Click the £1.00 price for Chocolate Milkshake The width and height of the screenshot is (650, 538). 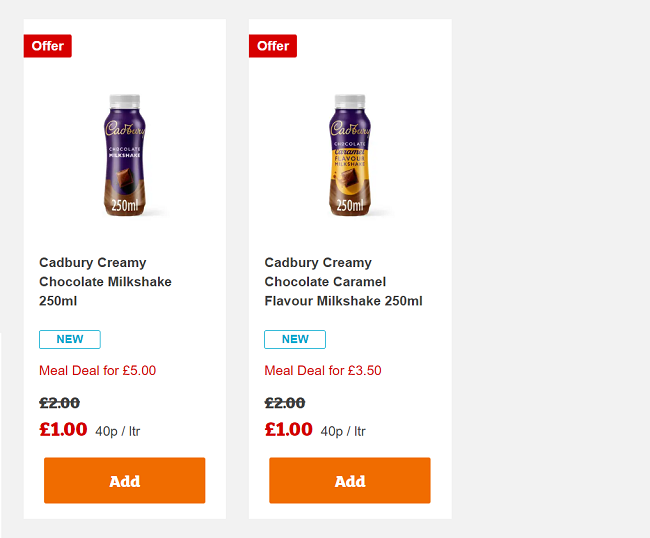63,430
